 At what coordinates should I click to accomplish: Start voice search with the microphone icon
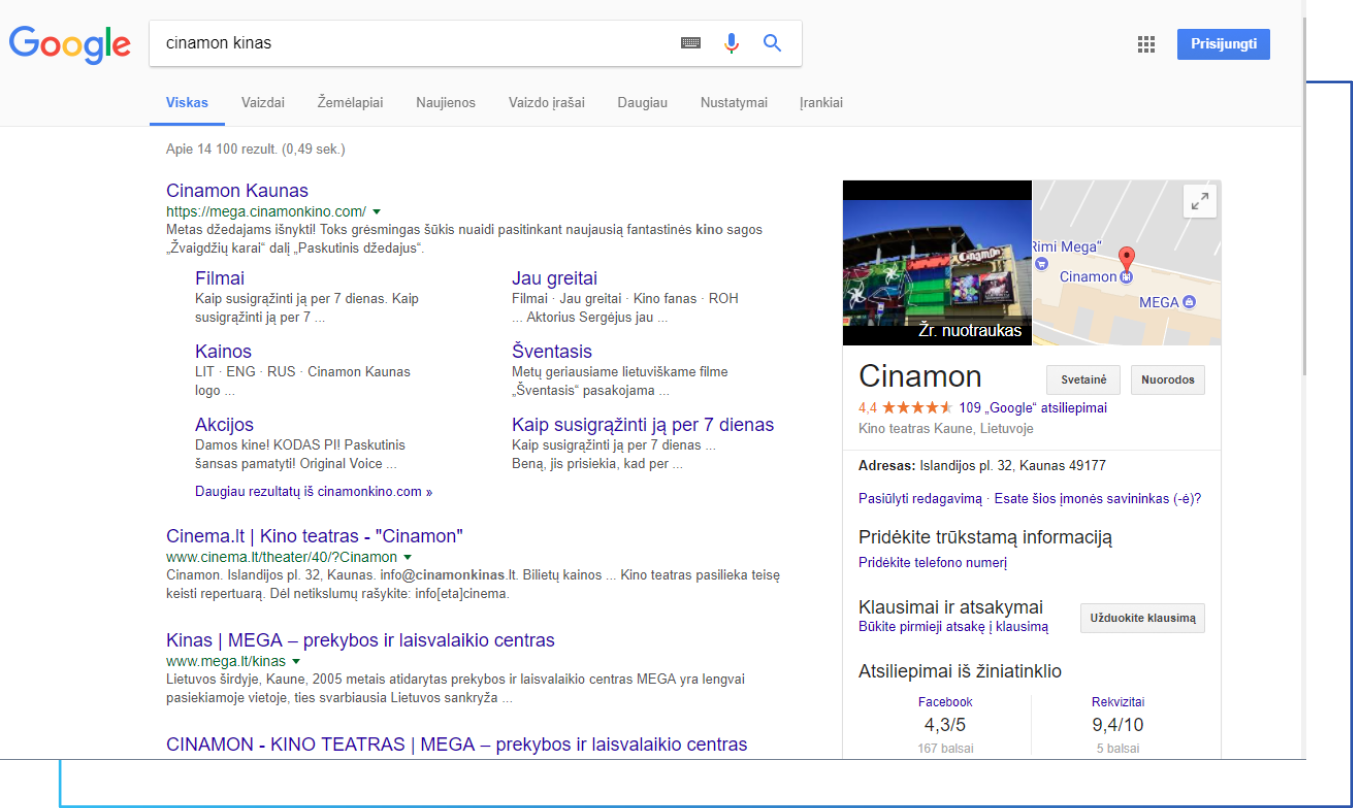(x=732, y=43)
